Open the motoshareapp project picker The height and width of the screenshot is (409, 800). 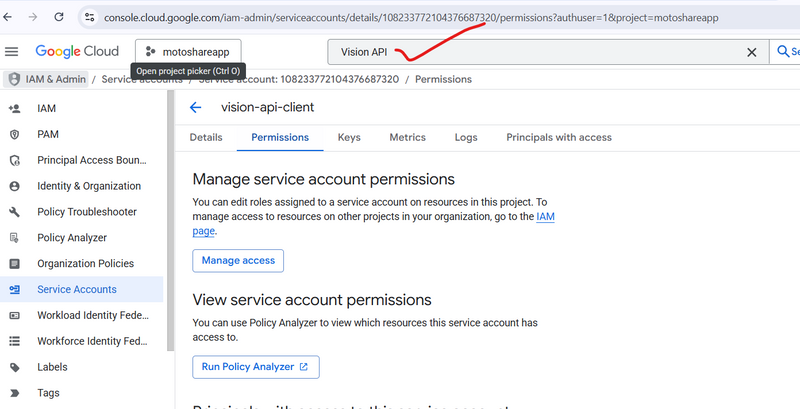(x=188, y=52)
